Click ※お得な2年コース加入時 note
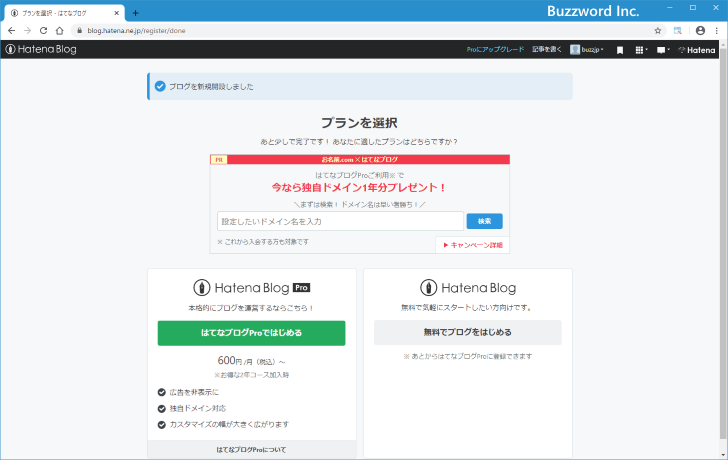This screenshot has width=728, height=460. coord(251,375)
